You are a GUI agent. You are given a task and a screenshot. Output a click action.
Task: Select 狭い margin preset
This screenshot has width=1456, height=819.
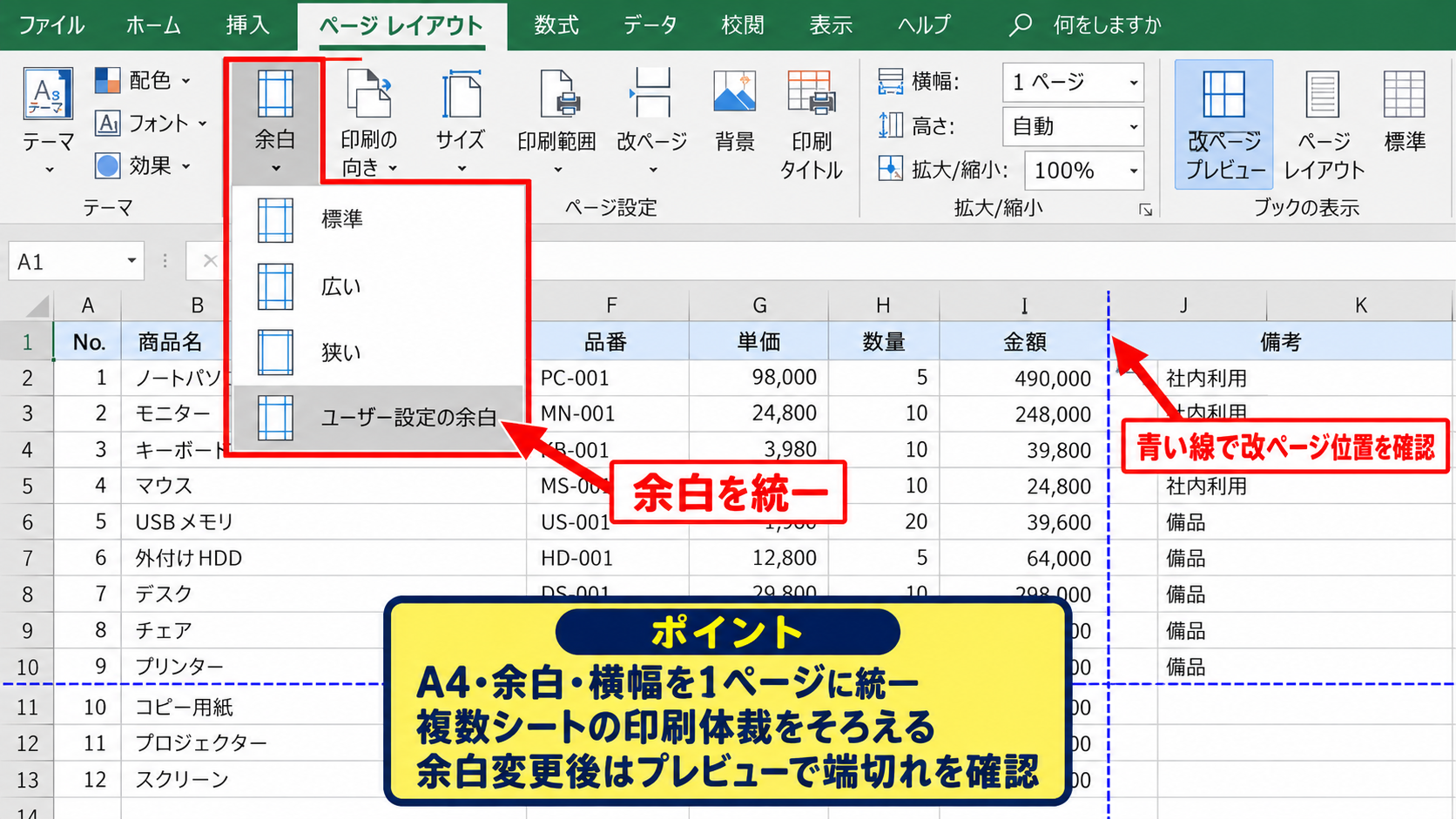(379, 352)
